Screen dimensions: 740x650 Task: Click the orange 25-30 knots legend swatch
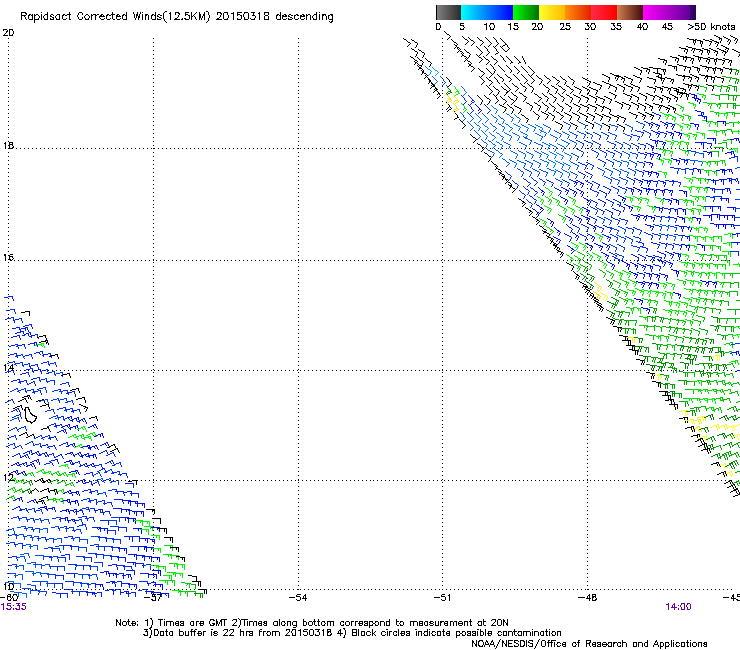(x=578, y=12)
